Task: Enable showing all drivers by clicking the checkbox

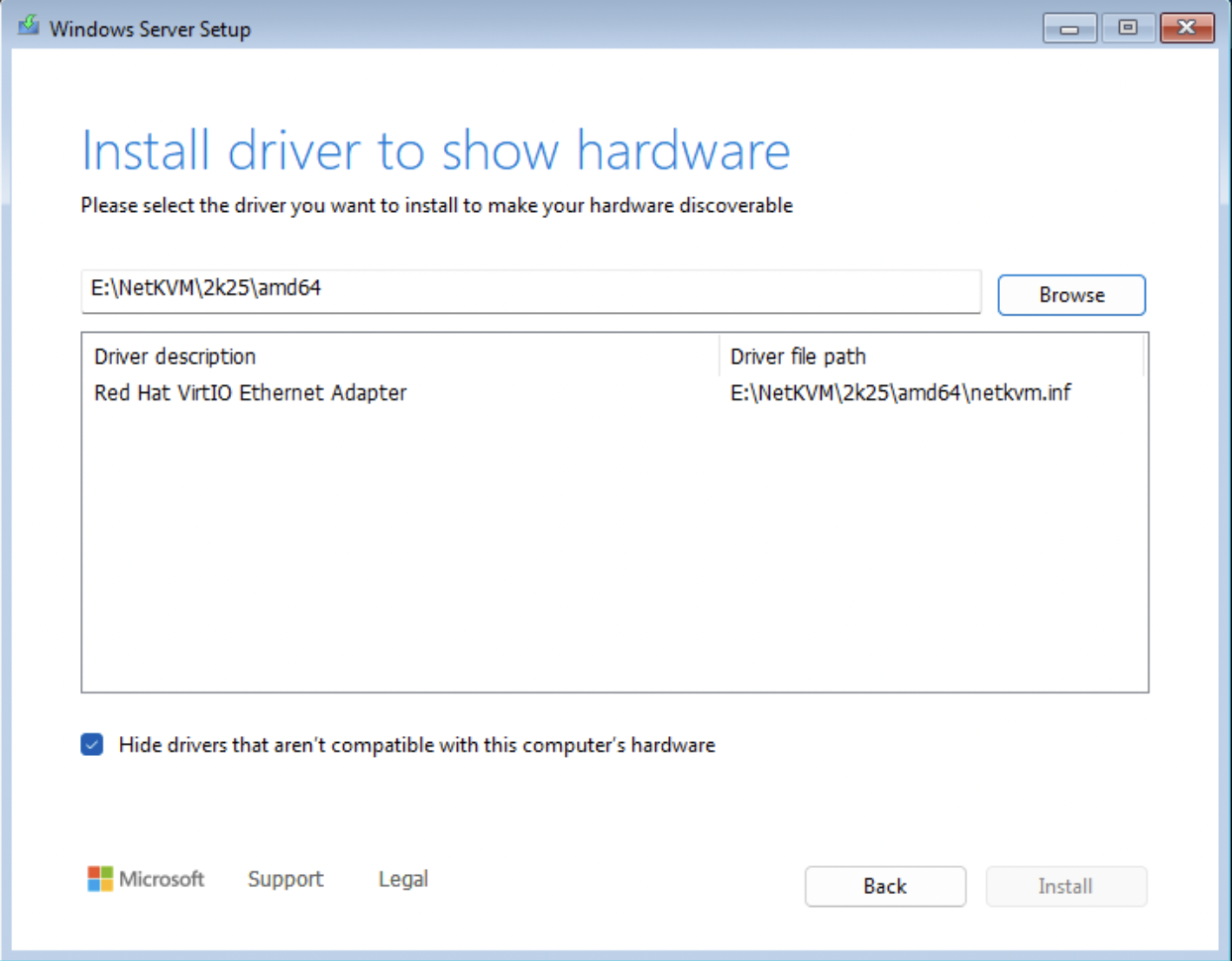Action: 91,744
